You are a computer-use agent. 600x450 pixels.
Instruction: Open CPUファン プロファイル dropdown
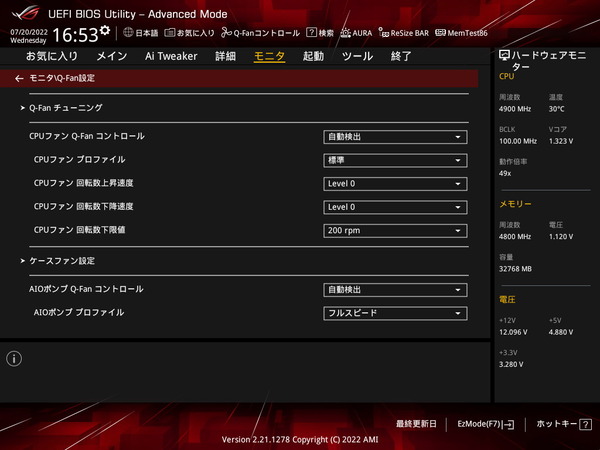click(x=395, y=160)
